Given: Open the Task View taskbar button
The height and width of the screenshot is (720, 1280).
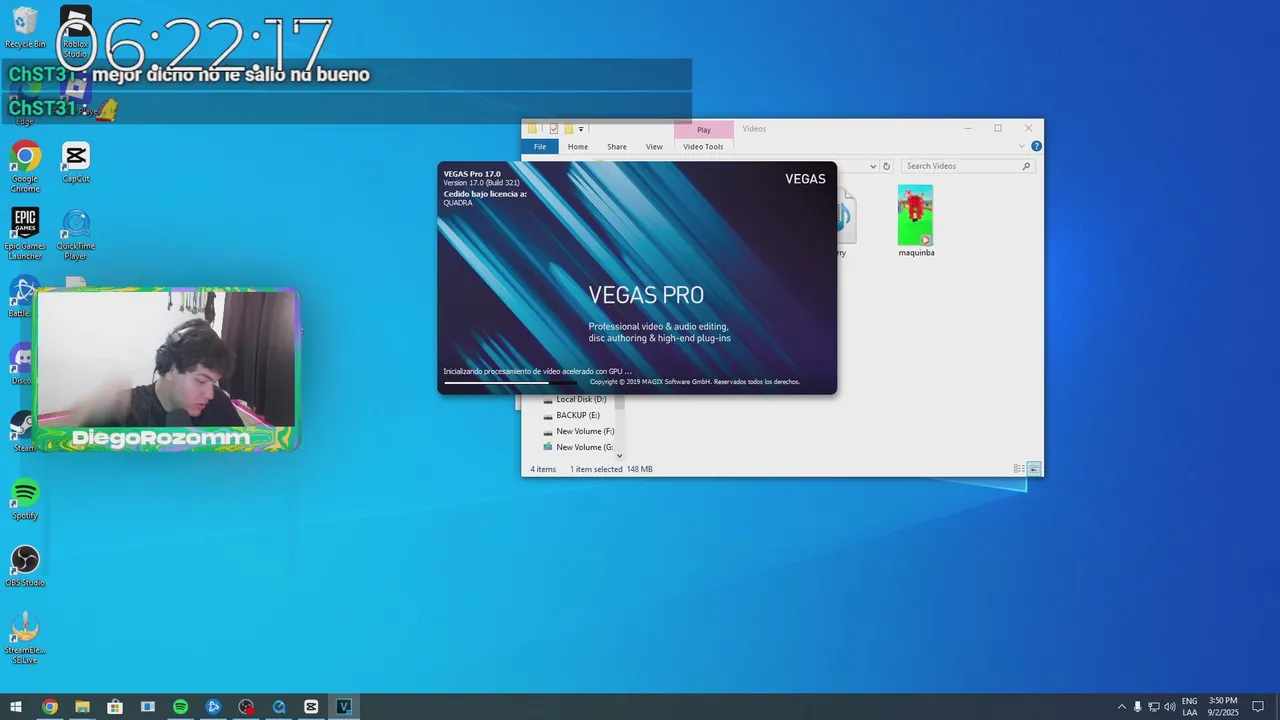Looking at the screenshot, I should 148,707.
